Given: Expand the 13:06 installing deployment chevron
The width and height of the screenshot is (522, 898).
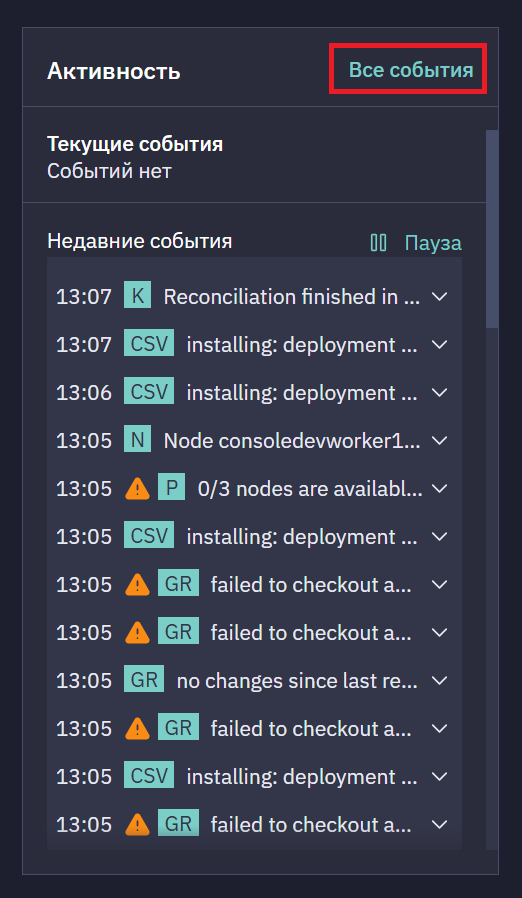Looking at the screenshot, I should 439,393.
